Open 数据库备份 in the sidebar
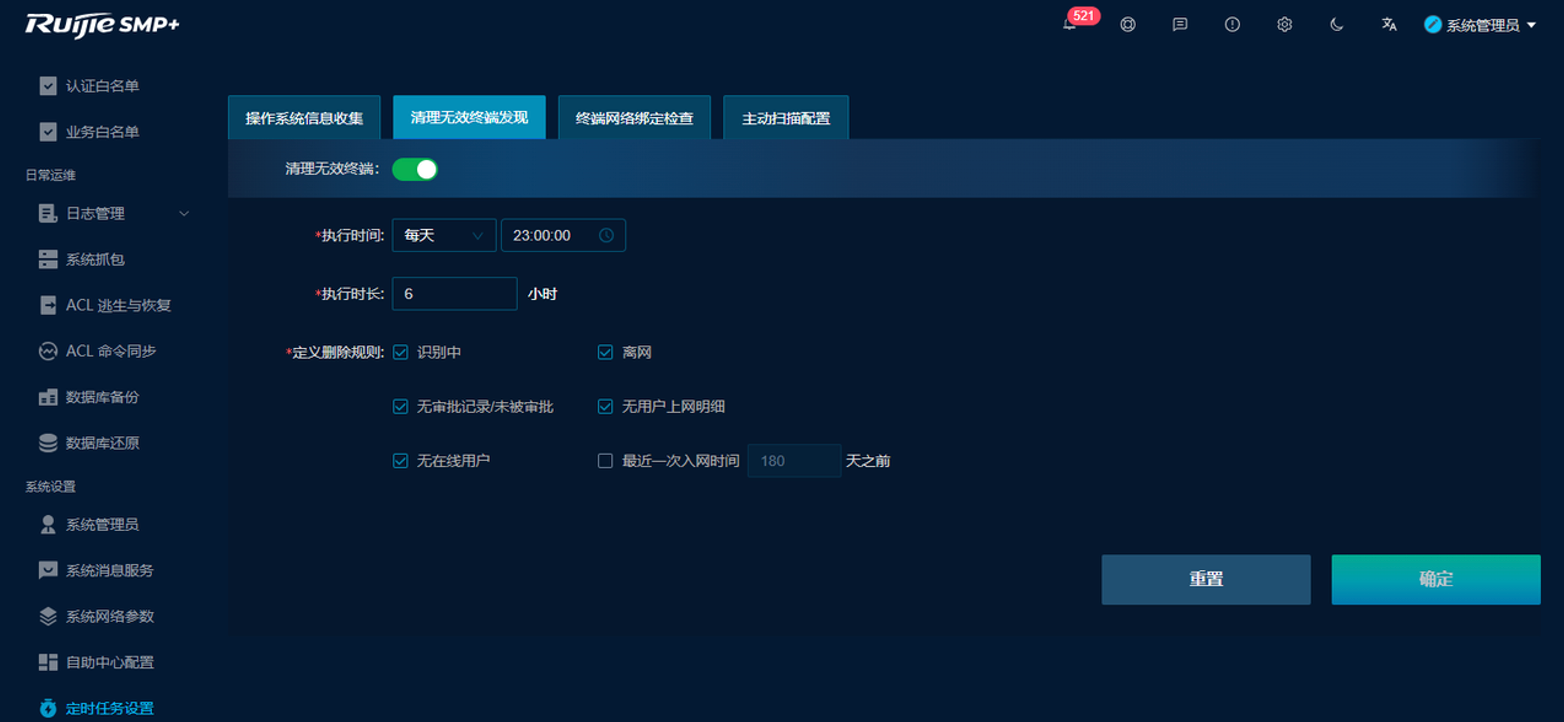 [x=102, y=397]
